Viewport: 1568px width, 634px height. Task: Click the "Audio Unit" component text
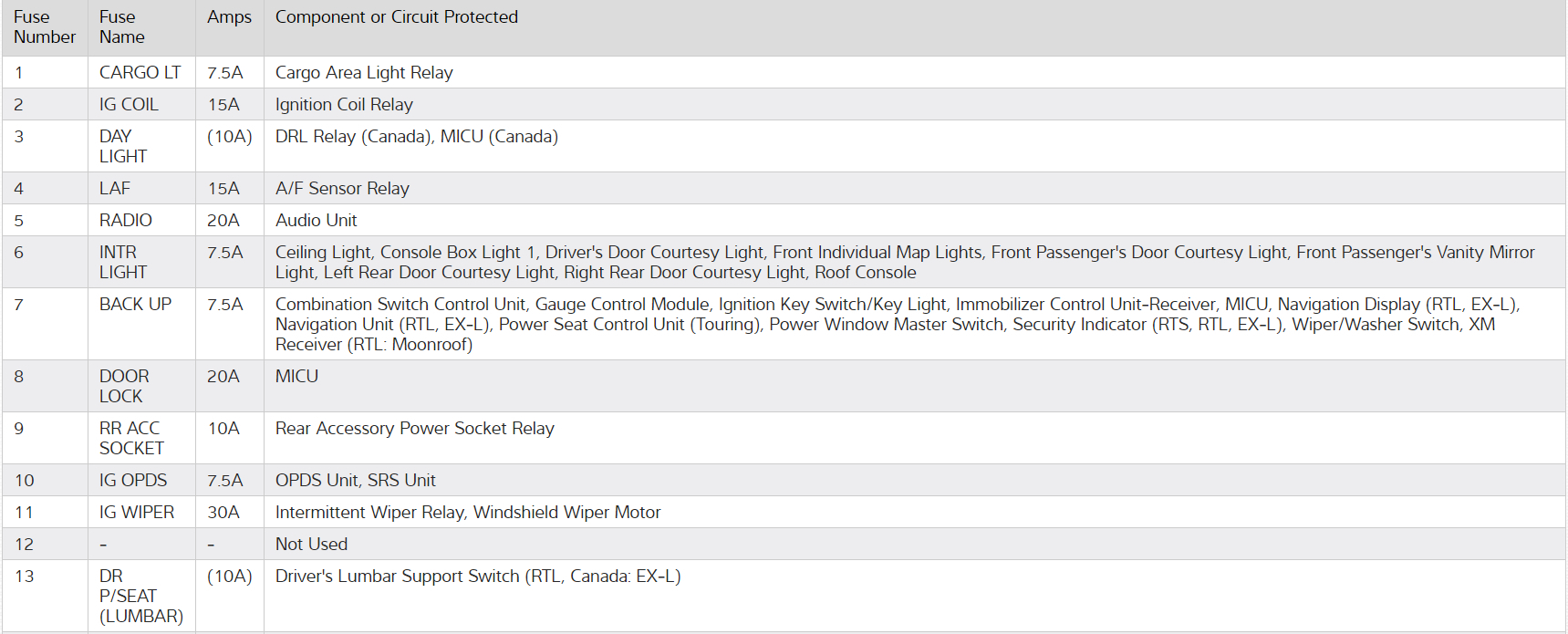click(x=316, y=221)
